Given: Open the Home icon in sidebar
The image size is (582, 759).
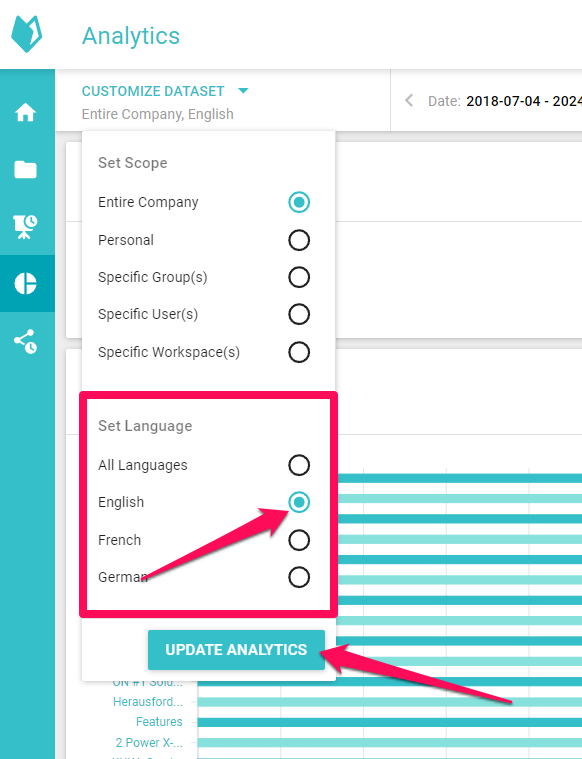Looking at the screenshot, I should pyautogui.click(x=25, y=112).
